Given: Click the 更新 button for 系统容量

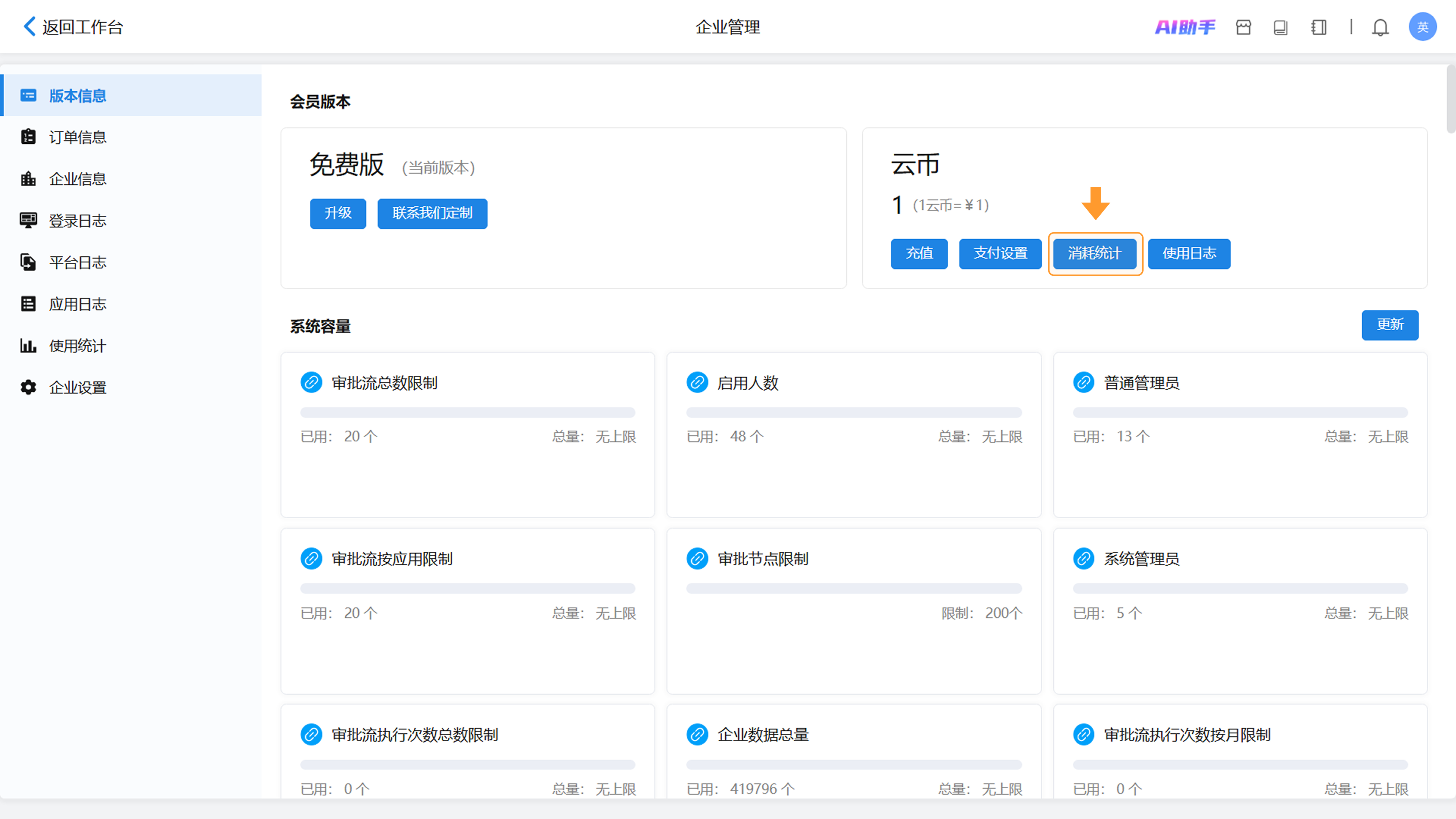Looking at the screenshot, I should (1390, 325).
